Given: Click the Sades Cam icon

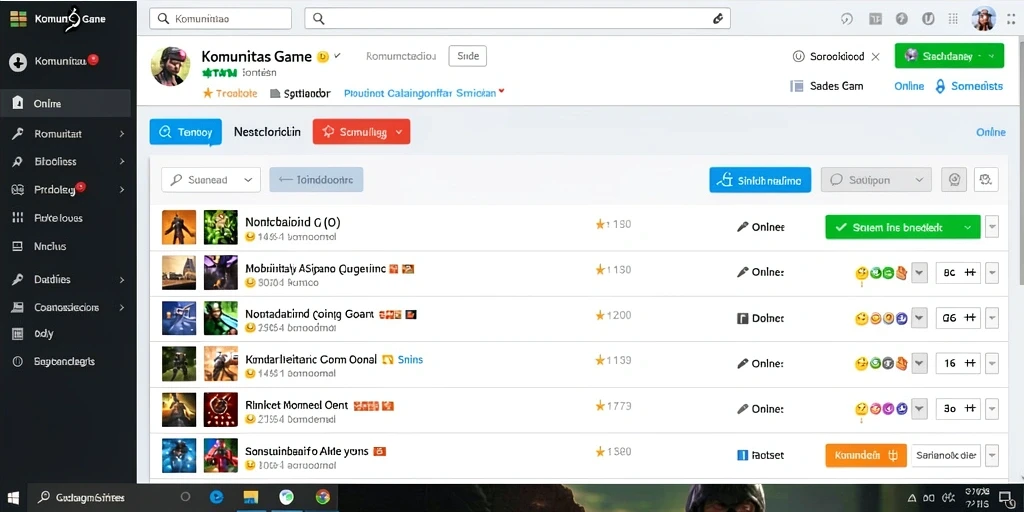Looking at the screenshot, I should [x=796, y=86].
